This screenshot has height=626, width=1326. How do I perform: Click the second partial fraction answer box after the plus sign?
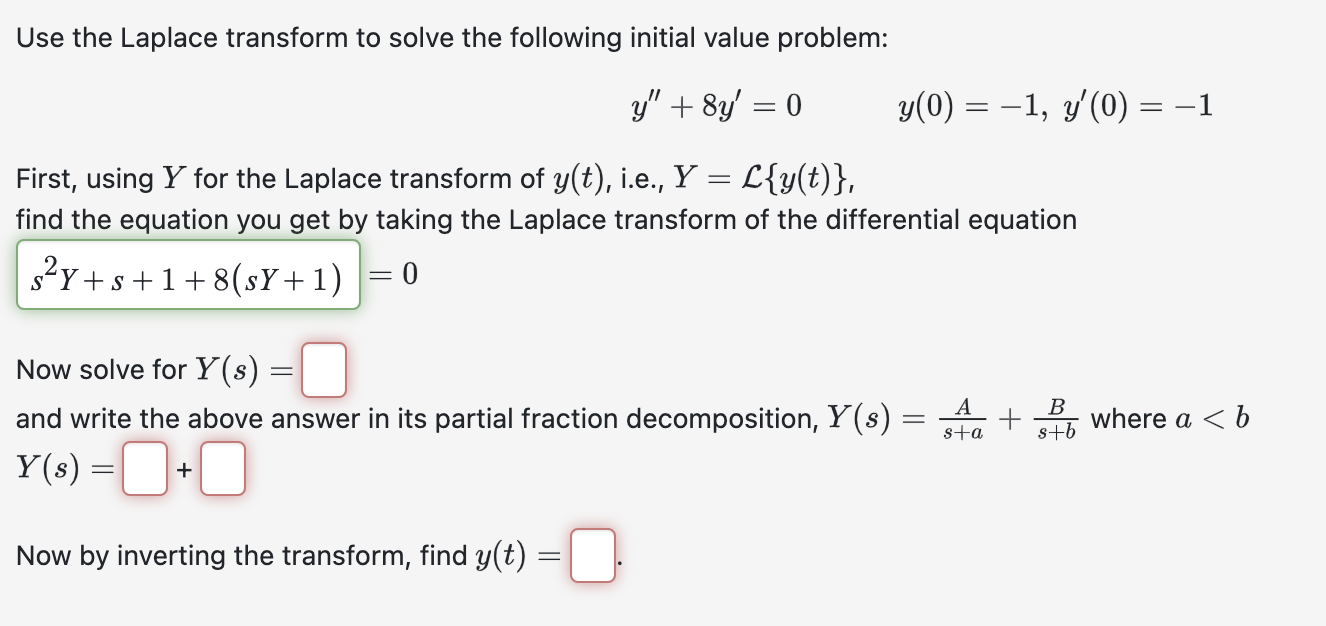[222, 468]
